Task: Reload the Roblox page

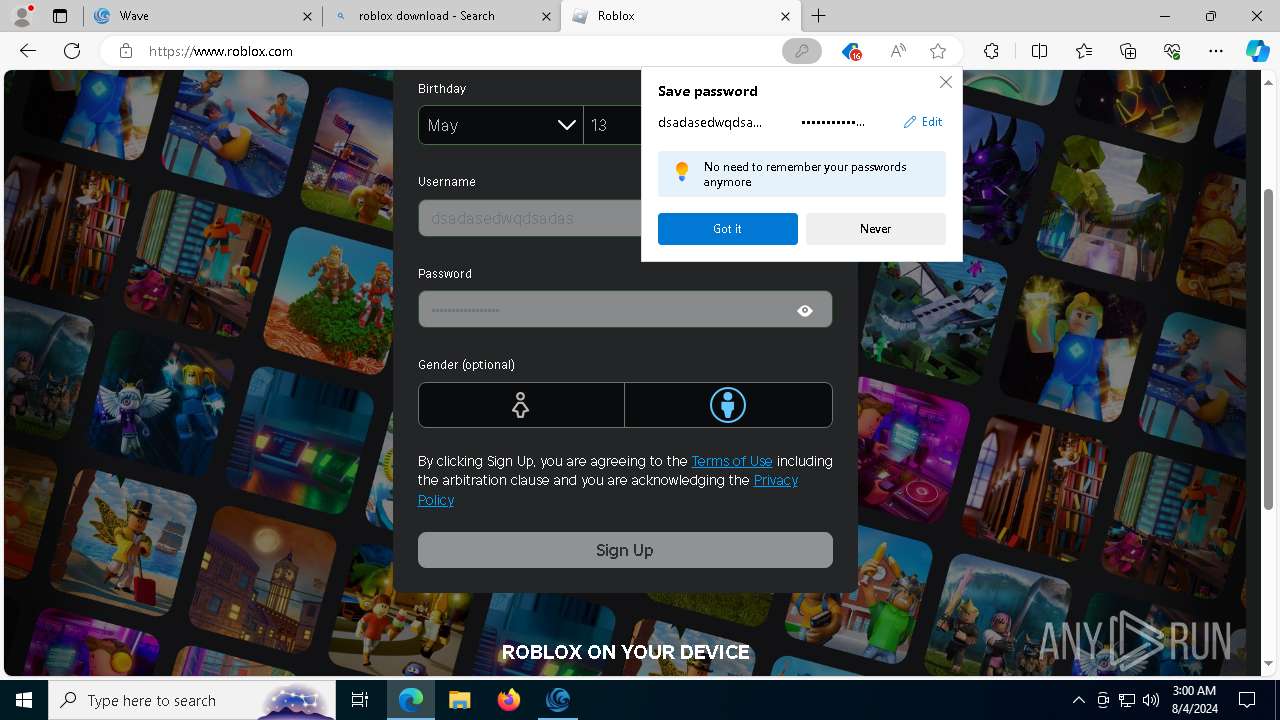Action: tap(72, 51)
